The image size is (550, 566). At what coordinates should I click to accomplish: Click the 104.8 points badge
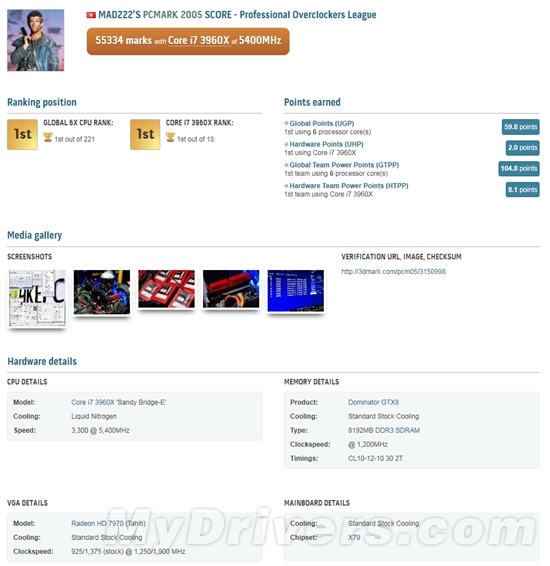pyautogui.click(x=519, y=169)
